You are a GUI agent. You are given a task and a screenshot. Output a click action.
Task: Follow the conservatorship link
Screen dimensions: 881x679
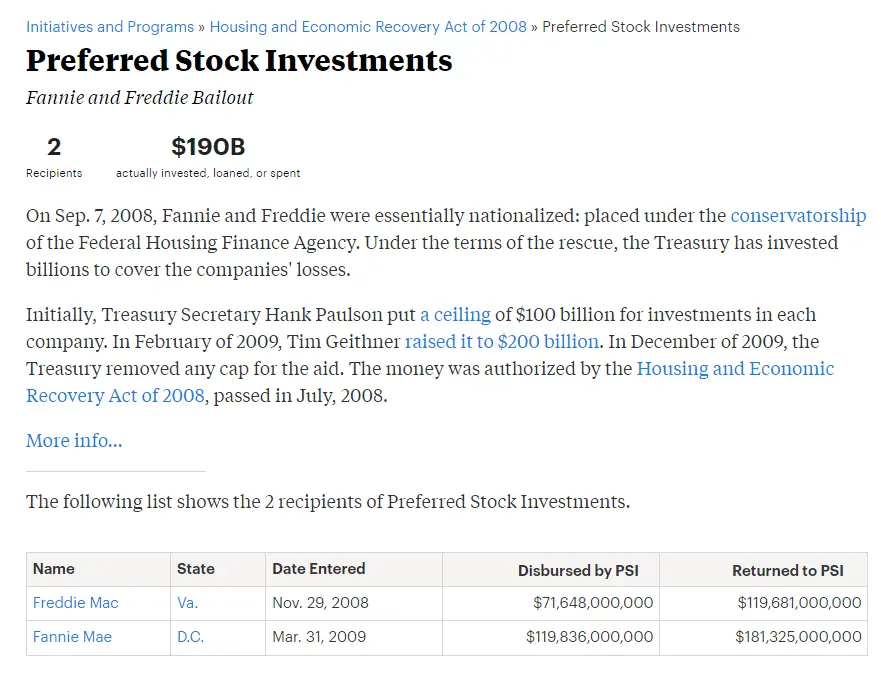point(798,216)
